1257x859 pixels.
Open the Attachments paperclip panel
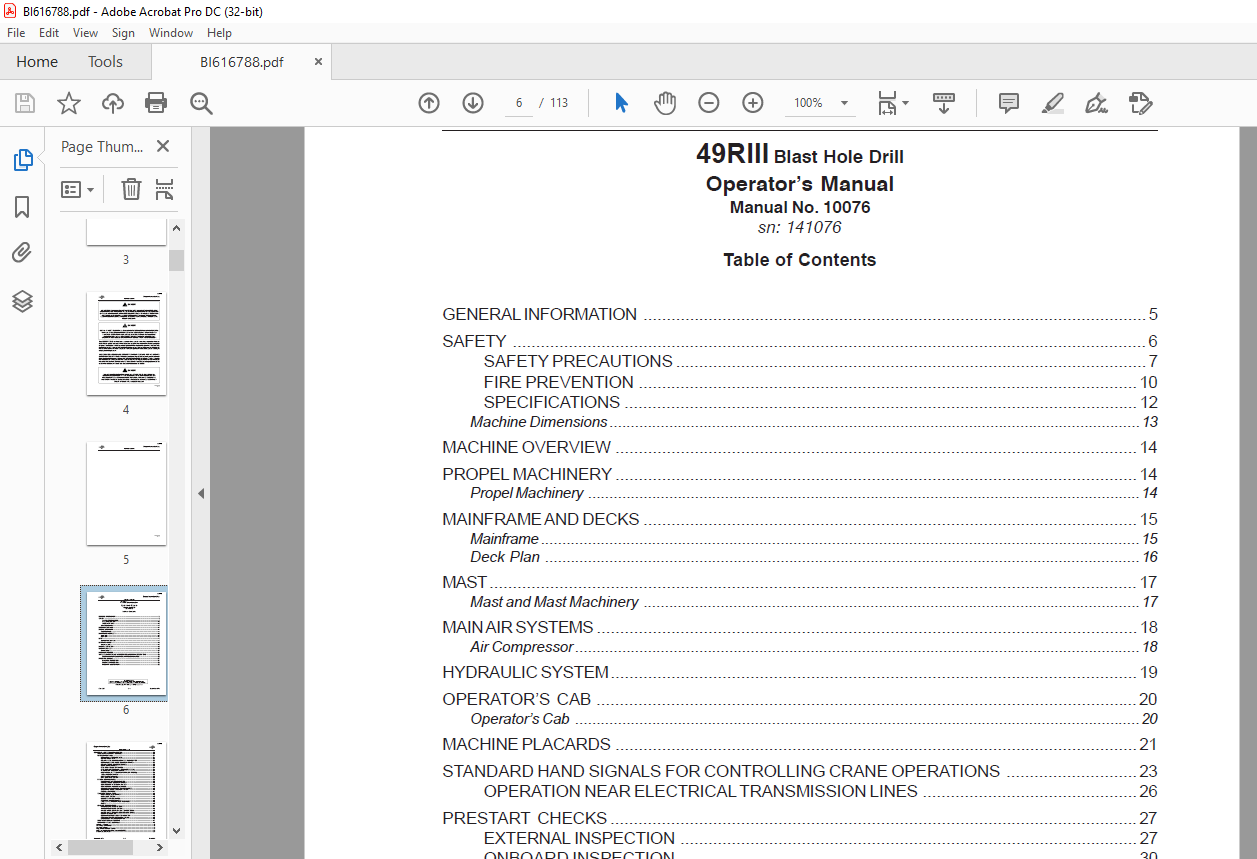22,253
